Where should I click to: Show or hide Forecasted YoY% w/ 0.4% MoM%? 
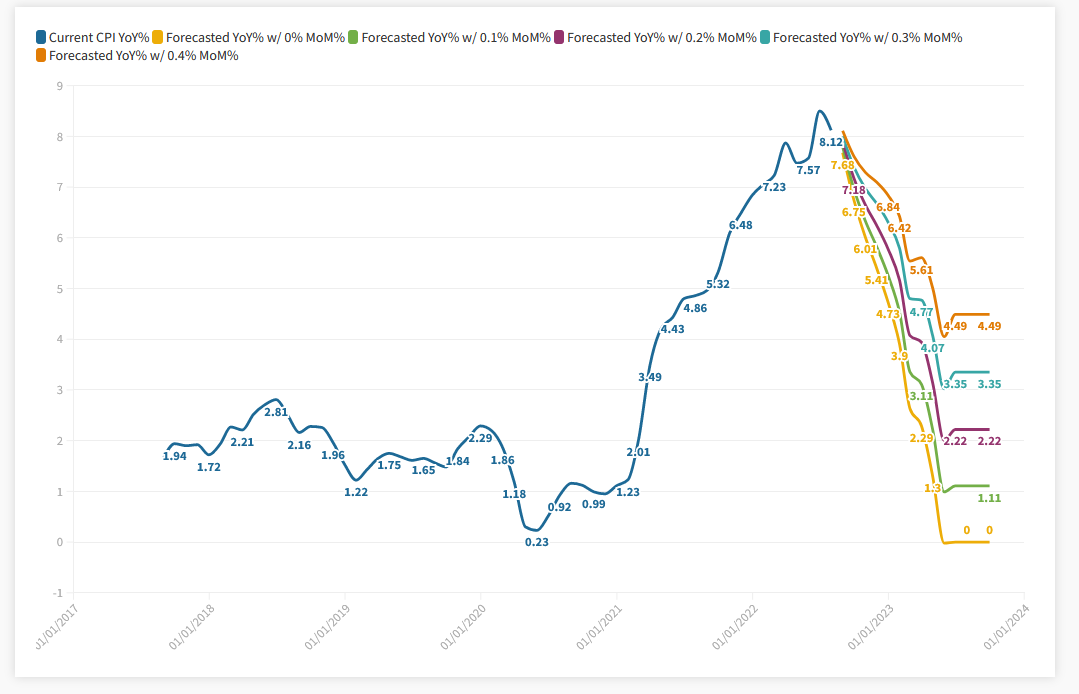[x=144, y=56]
